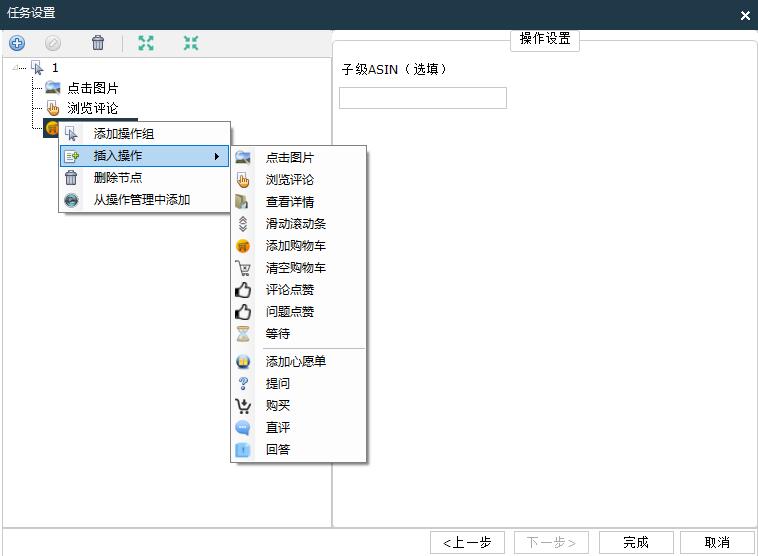Click the hourglass icon beside 等待
This screenshot has height=556, width=758.
click(243, 334)
